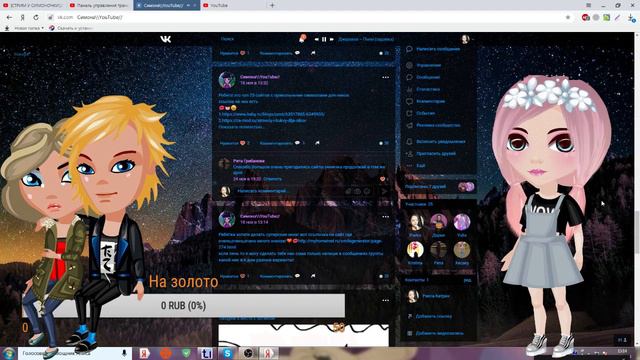Reload the page in browser
This screenshot has height=360, width=640.
tap(36, 18)
